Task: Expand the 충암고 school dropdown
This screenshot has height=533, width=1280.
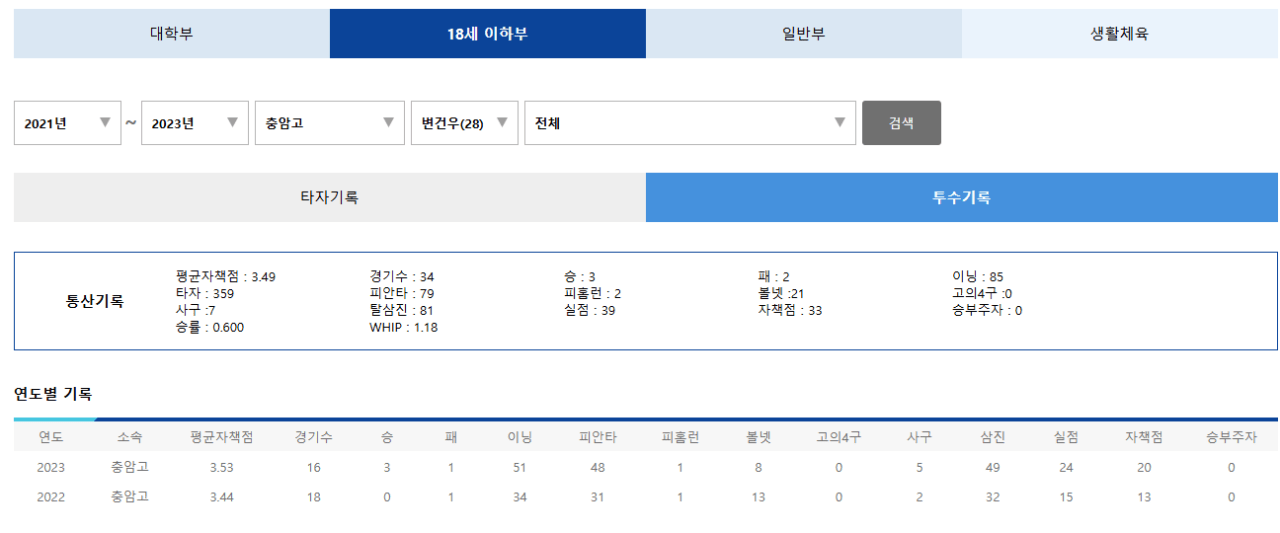Action: click(x=330, y=123)
